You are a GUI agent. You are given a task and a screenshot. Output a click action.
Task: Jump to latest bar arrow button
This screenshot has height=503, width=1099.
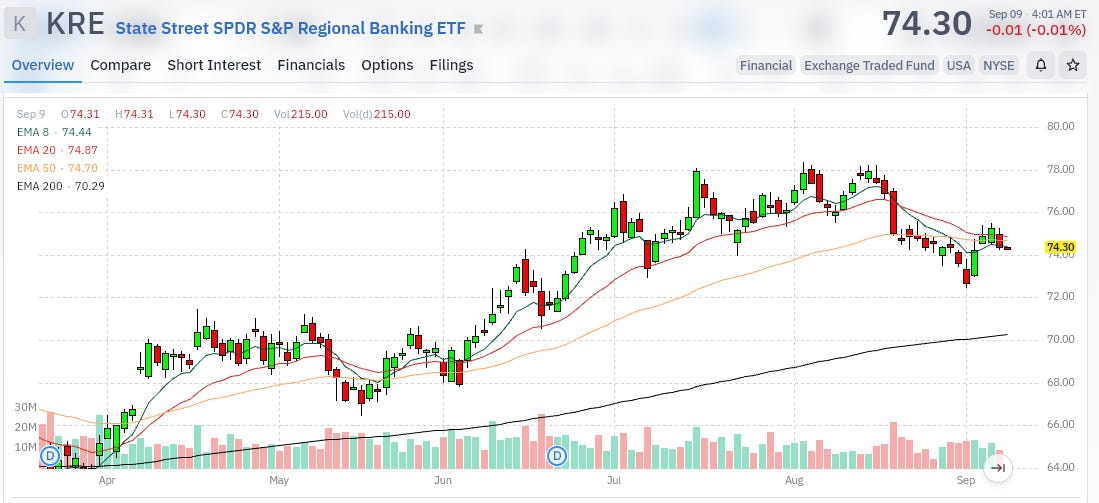click(x=998, y=468)
